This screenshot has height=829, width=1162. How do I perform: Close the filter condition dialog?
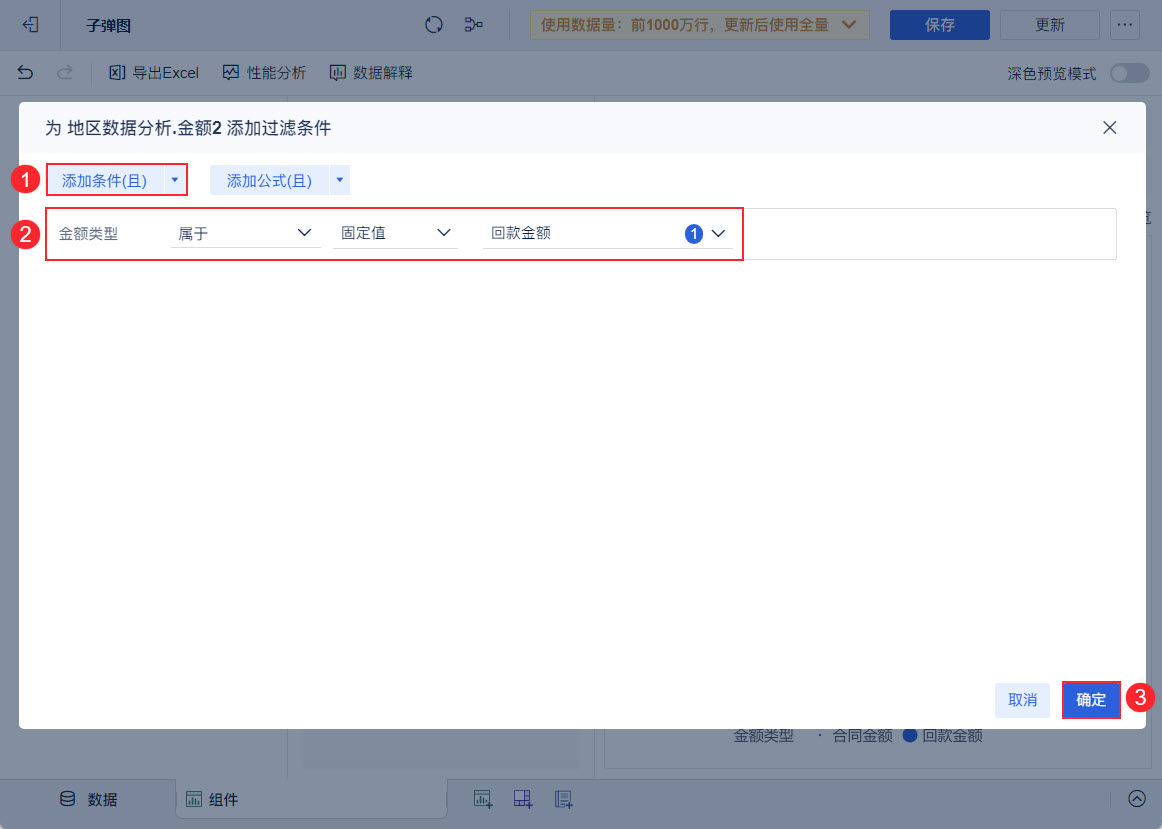(1109, 127)
